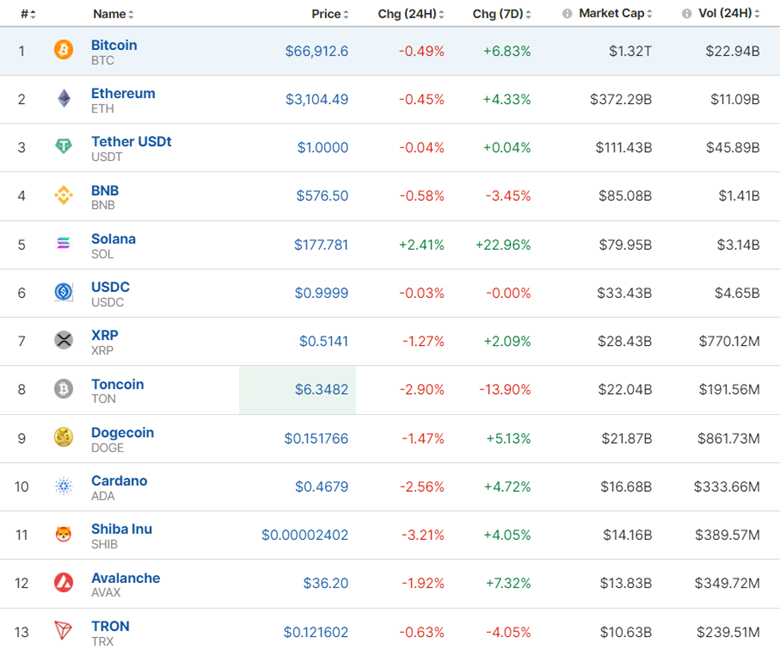Open the Dogecoin link
Viewport: 780px width, 650px height.
[122, 433]
